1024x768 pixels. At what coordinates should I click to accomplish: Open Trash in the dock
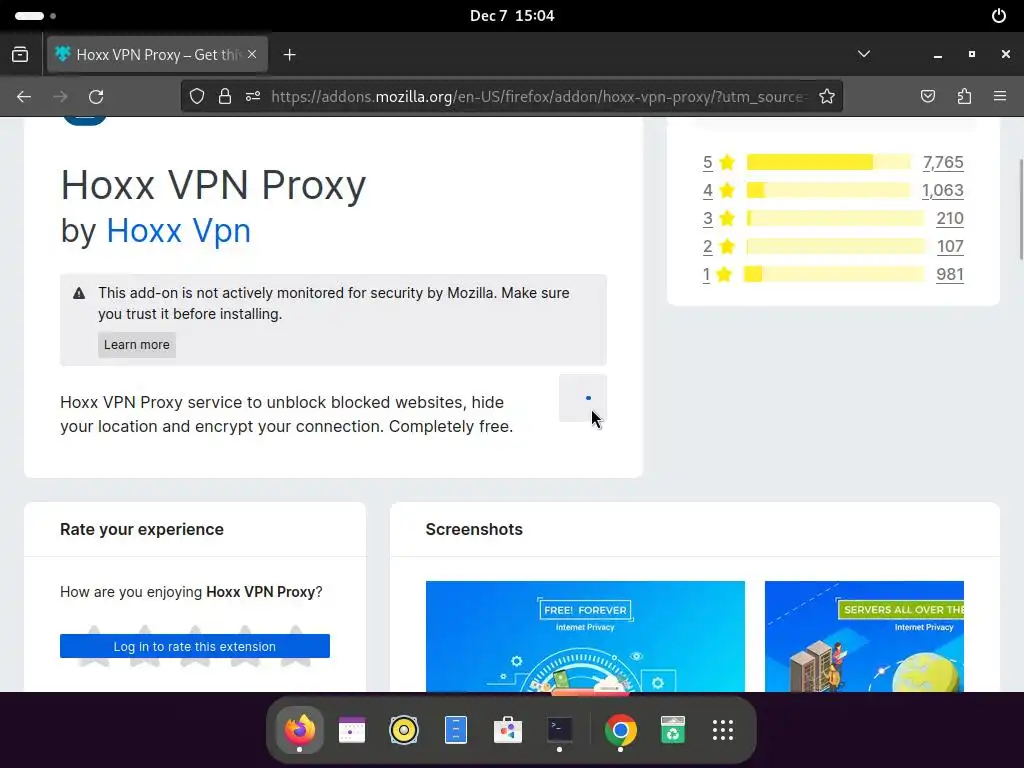pos(673,729)
